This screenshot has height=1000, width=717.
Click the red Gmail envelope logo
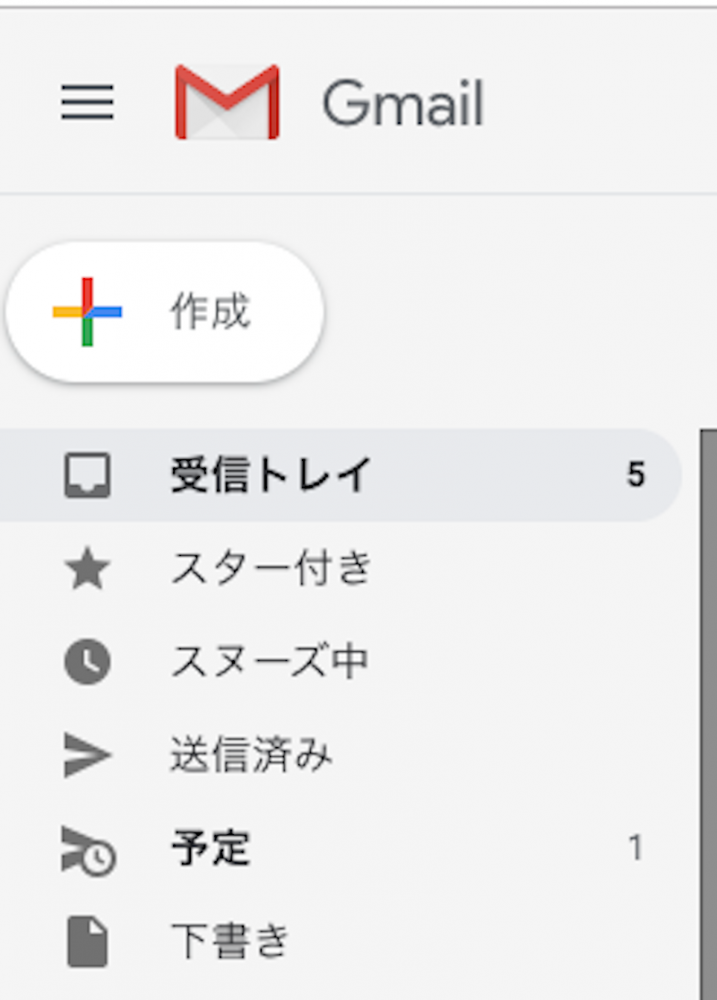[227, 102]
